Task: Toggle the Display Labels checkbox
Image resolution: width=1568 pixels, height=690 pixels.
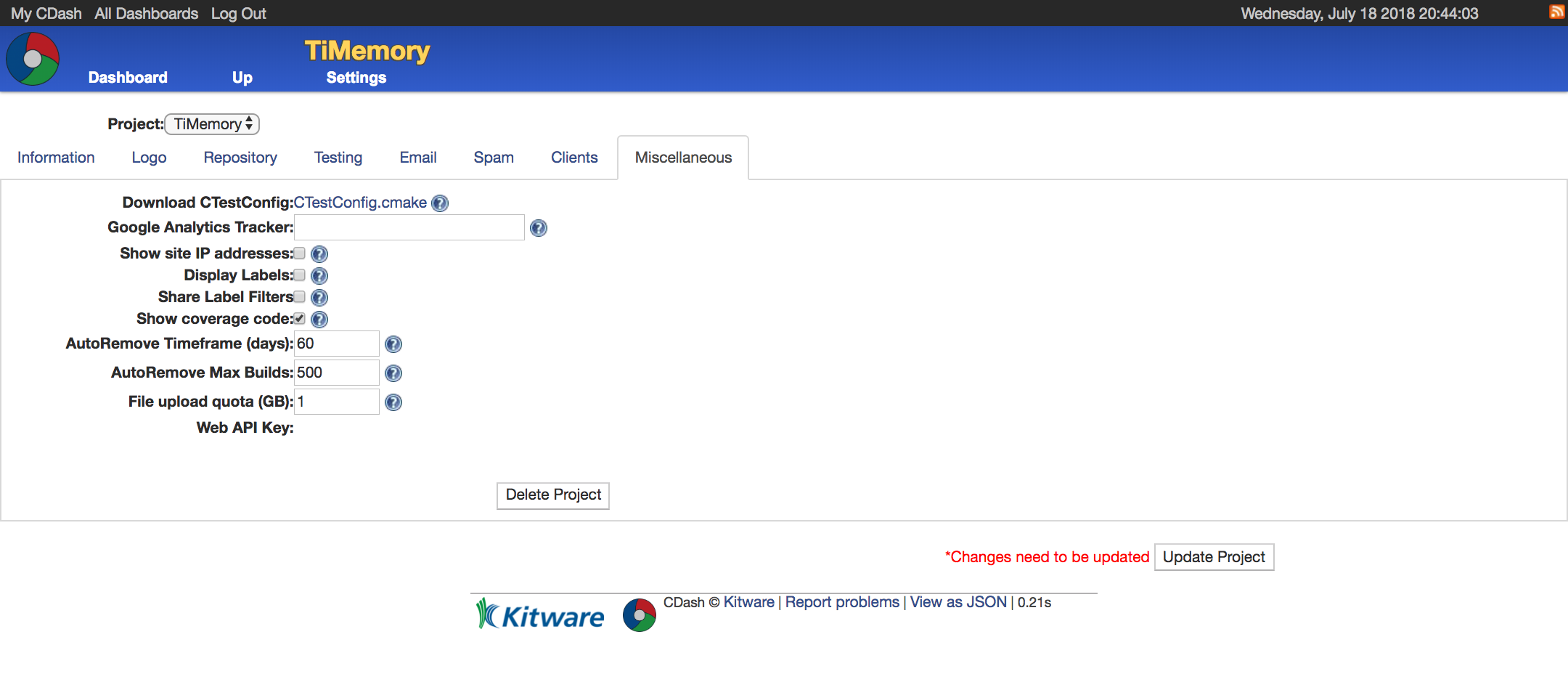Action: point(299,275)
